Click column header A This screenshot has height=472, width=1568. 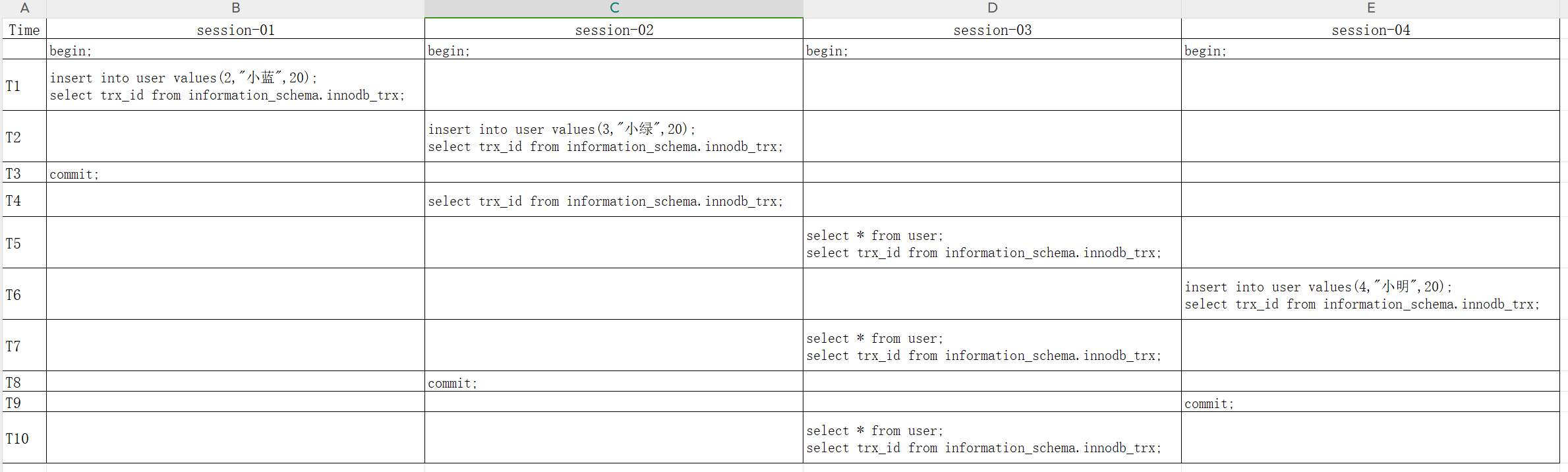[x=24, y=8]
